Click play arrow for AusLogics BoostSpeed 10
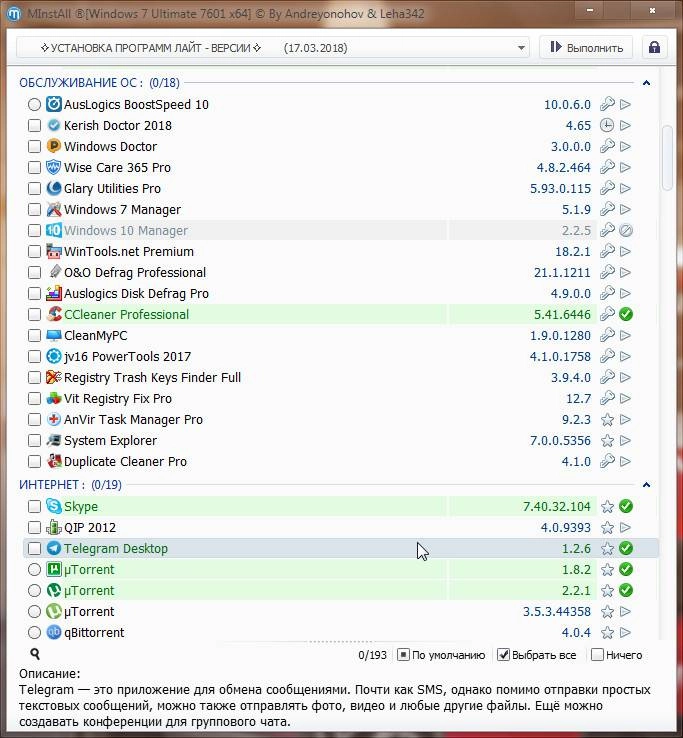The width and height of the screenshot is (683, 738). 625,104
